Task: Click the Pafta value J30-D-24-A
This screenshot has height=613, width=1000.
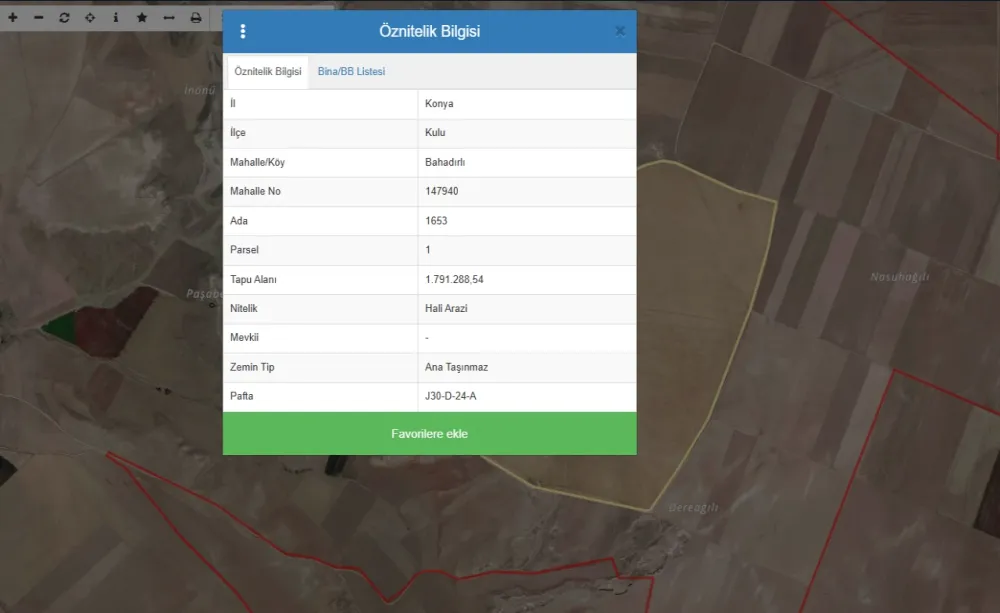Action: coord(450,396)
